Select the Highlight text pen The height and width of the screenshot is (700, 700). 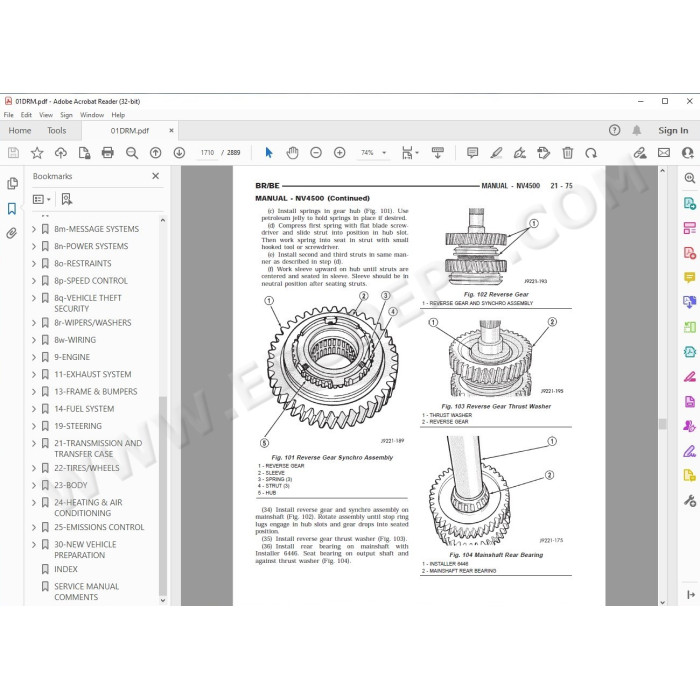tap(496, 153)
